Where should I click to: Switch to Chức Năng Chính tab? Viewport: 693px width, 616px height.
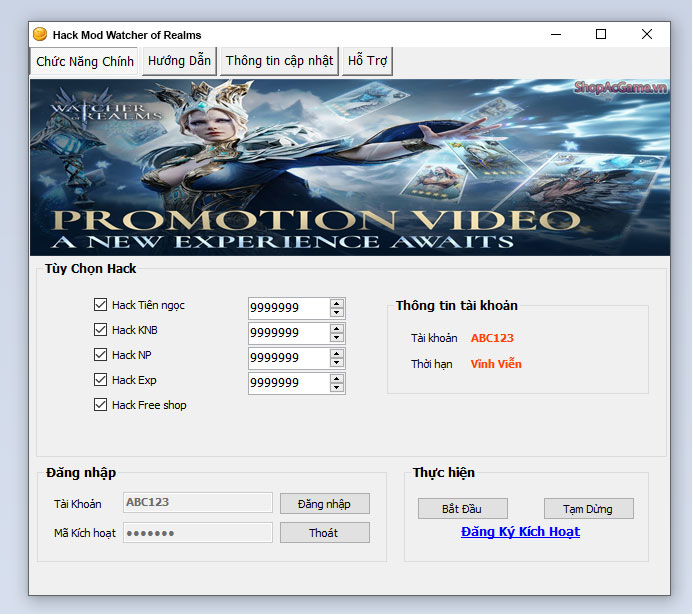click(84, 61)
